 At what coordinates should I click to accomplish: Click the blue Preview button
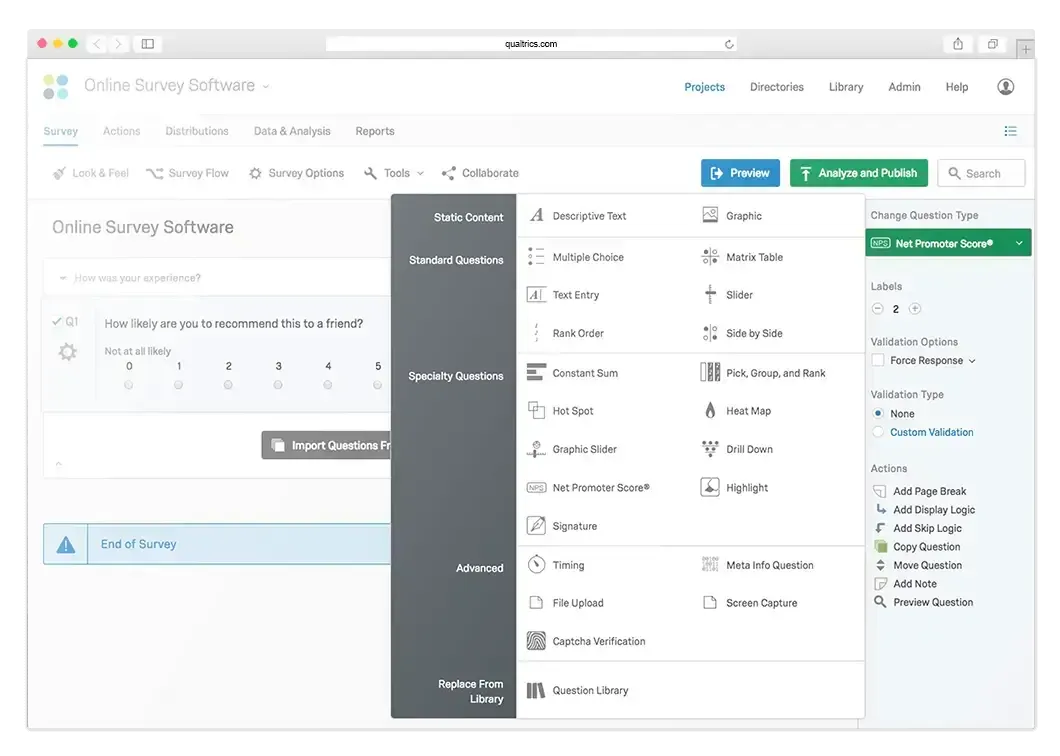click(x=740, y=173)
